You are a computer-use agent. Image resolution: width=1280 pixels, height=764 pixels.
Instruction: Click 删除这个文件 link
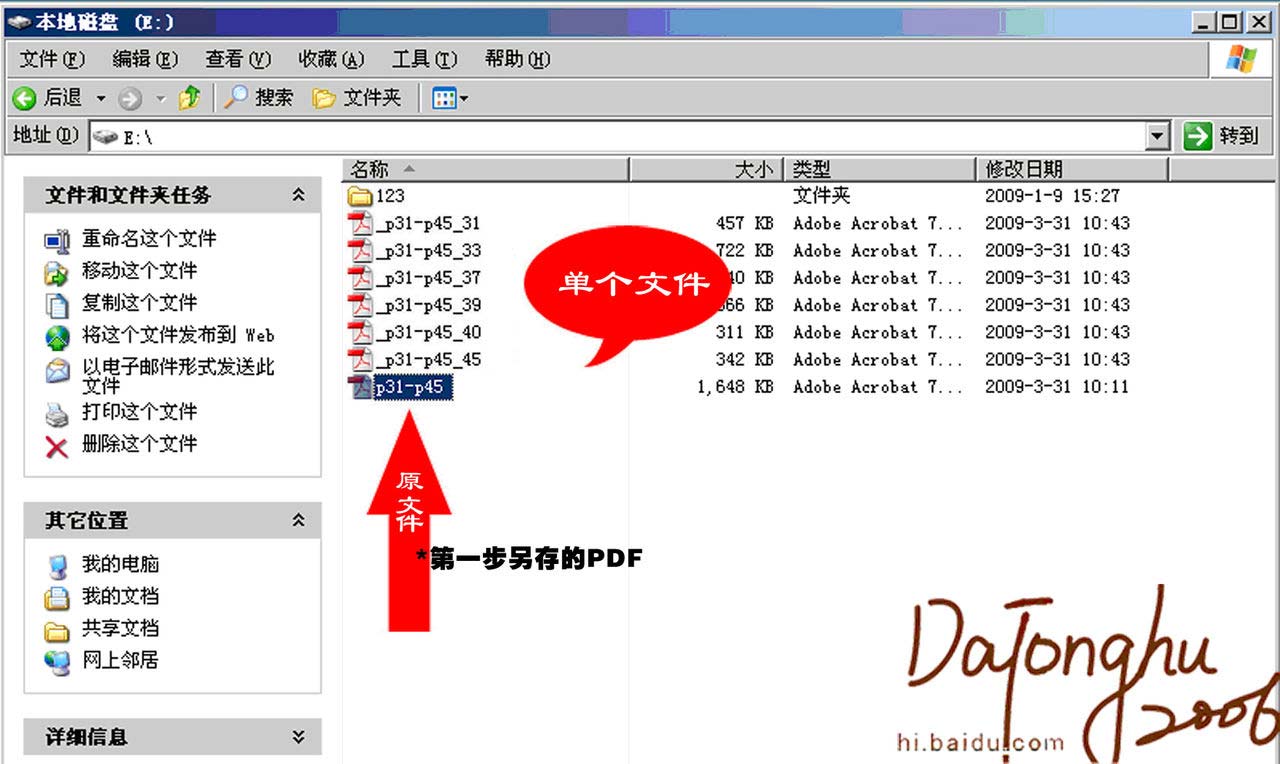click(x=139, y=444)
